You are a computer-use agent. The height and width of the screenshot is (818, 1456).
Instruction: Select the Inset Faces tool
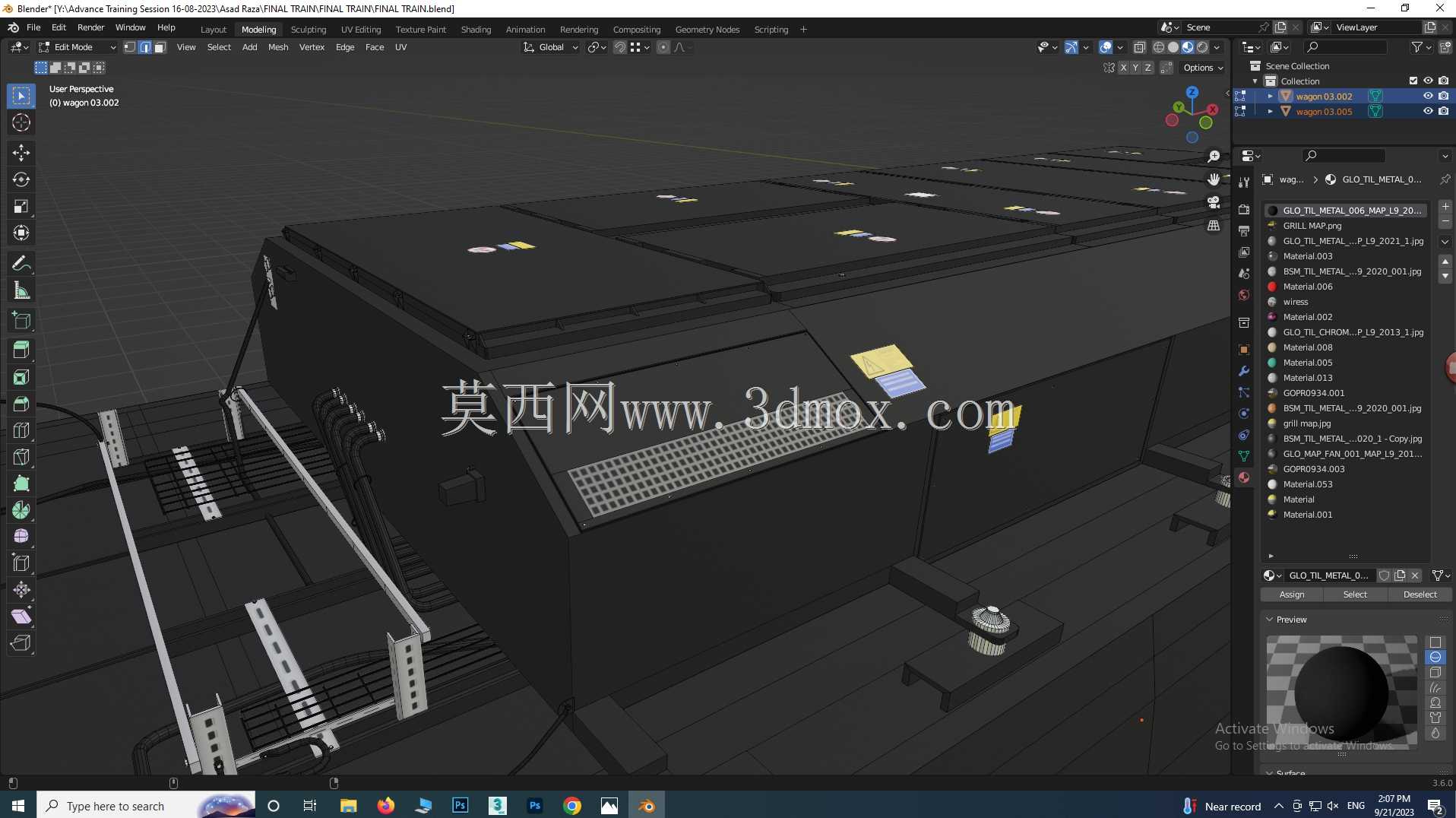point(21,377)
